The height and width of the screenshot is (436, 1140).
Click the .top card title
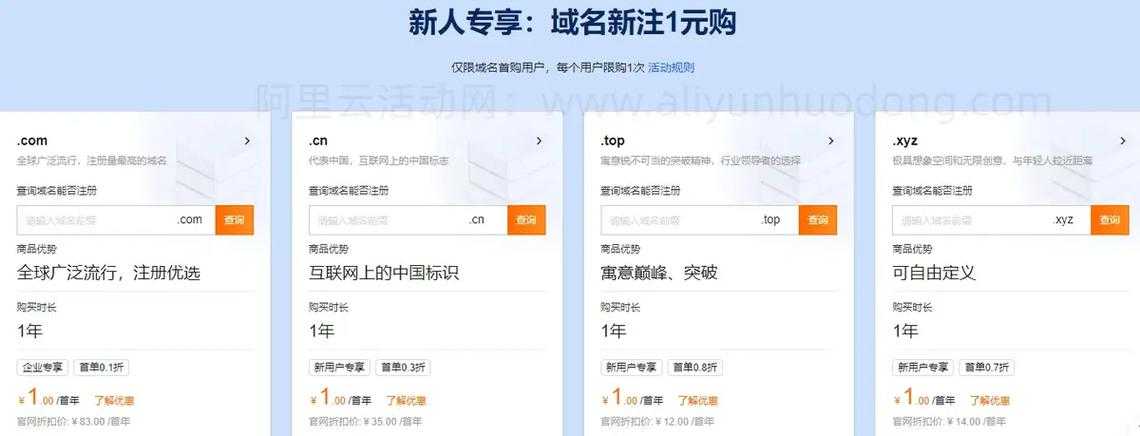612,141
